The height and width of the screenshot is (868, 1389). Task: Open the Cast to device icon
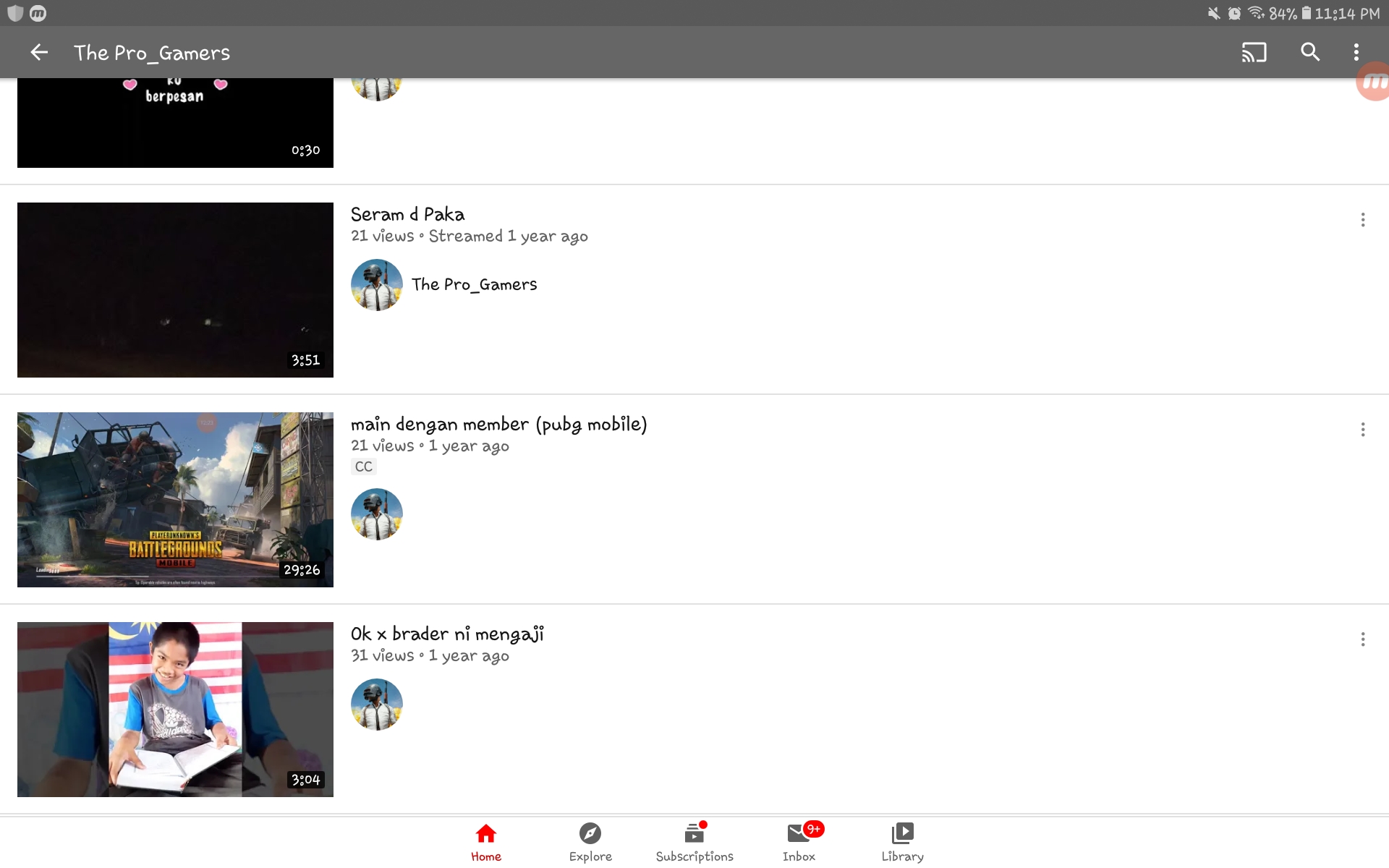1254,52
